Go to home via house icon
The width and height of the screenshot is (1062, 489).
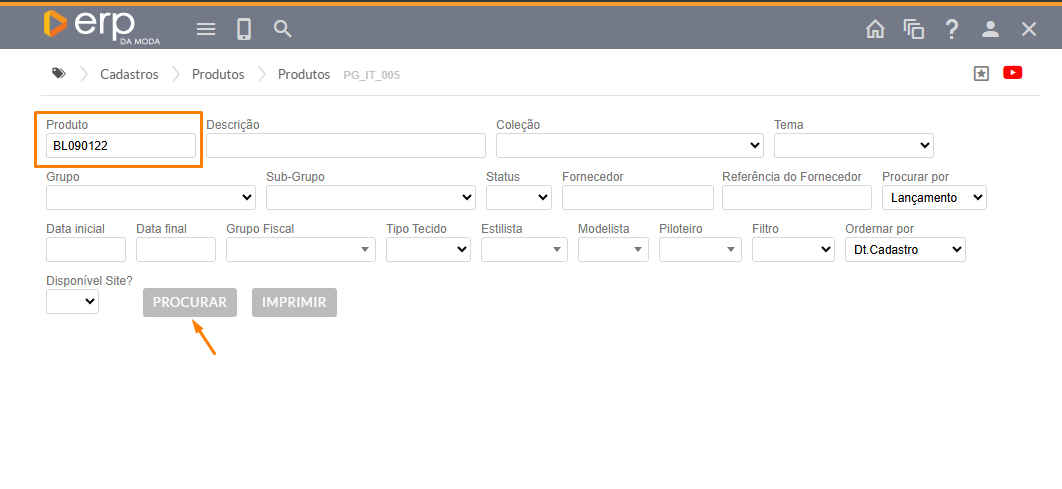[875, 29]
